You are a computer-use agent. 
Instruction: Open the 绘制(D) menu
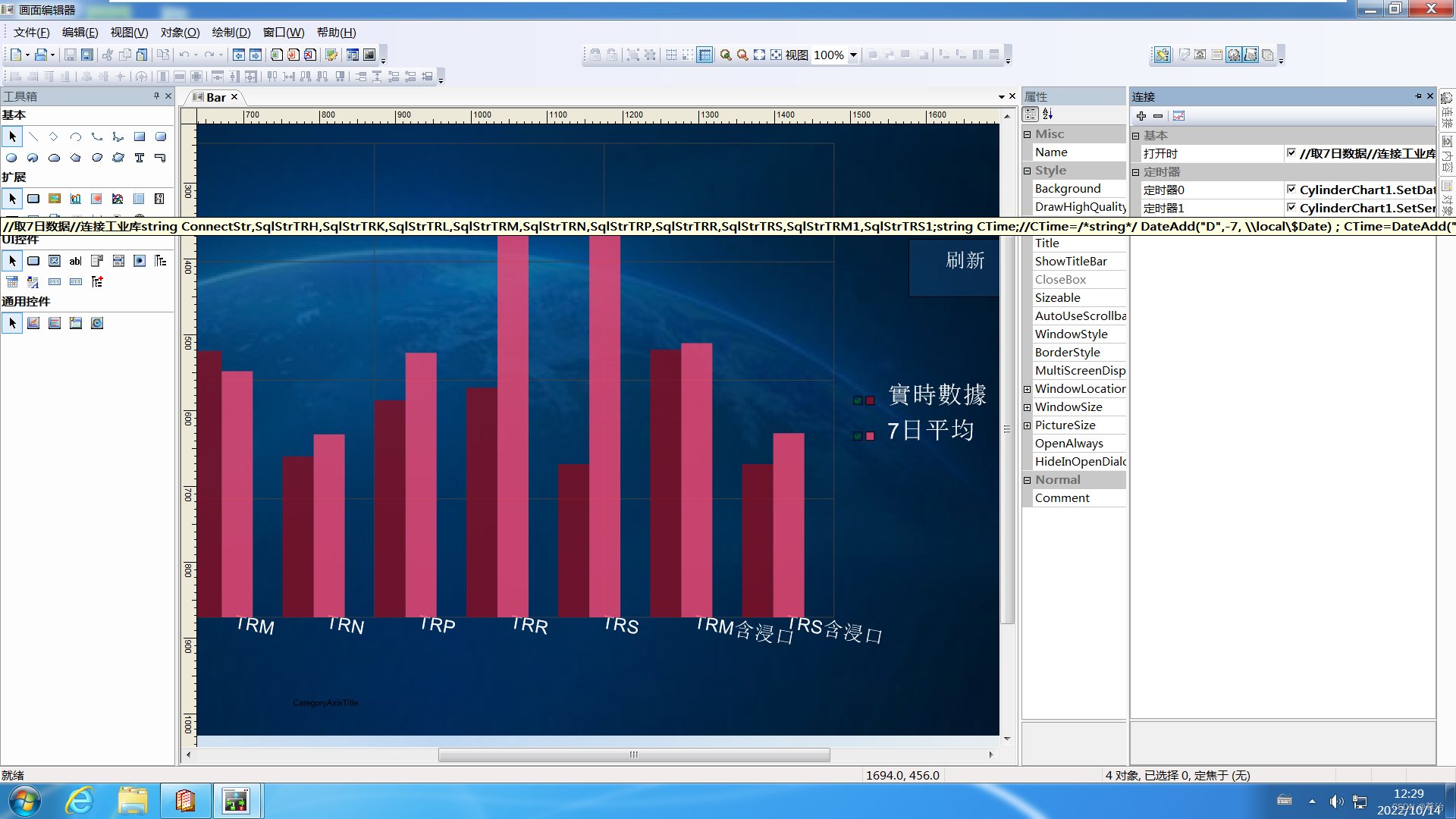[x=231, y=32]
